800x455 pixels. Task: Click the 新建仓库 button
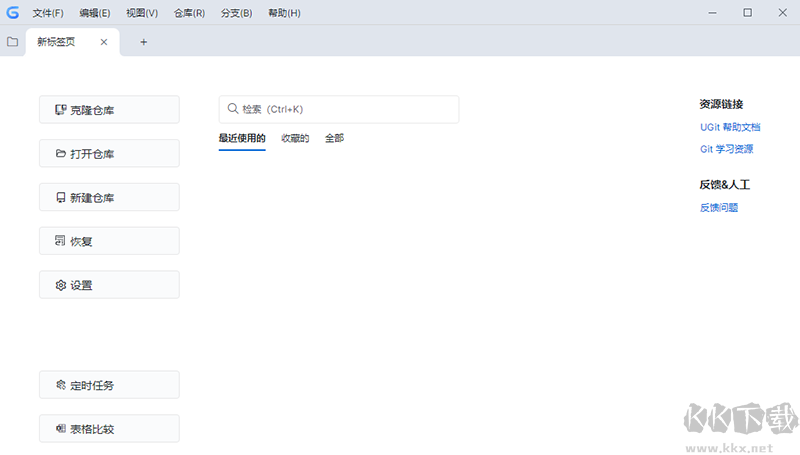(109, 198)
